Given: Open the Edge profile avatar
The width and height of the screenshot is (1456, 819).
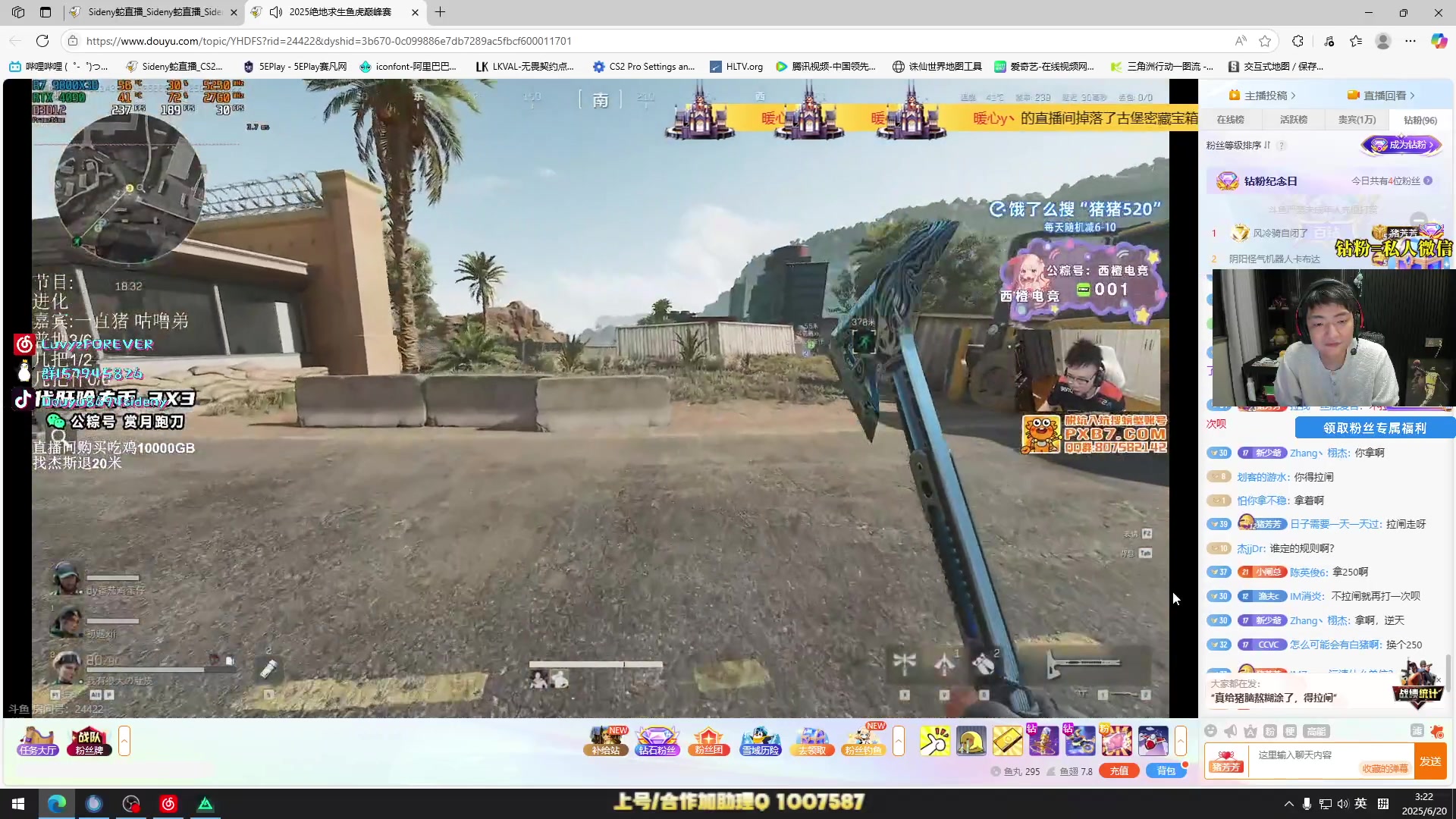Looking at the screenshot, I should (1383, 41).
